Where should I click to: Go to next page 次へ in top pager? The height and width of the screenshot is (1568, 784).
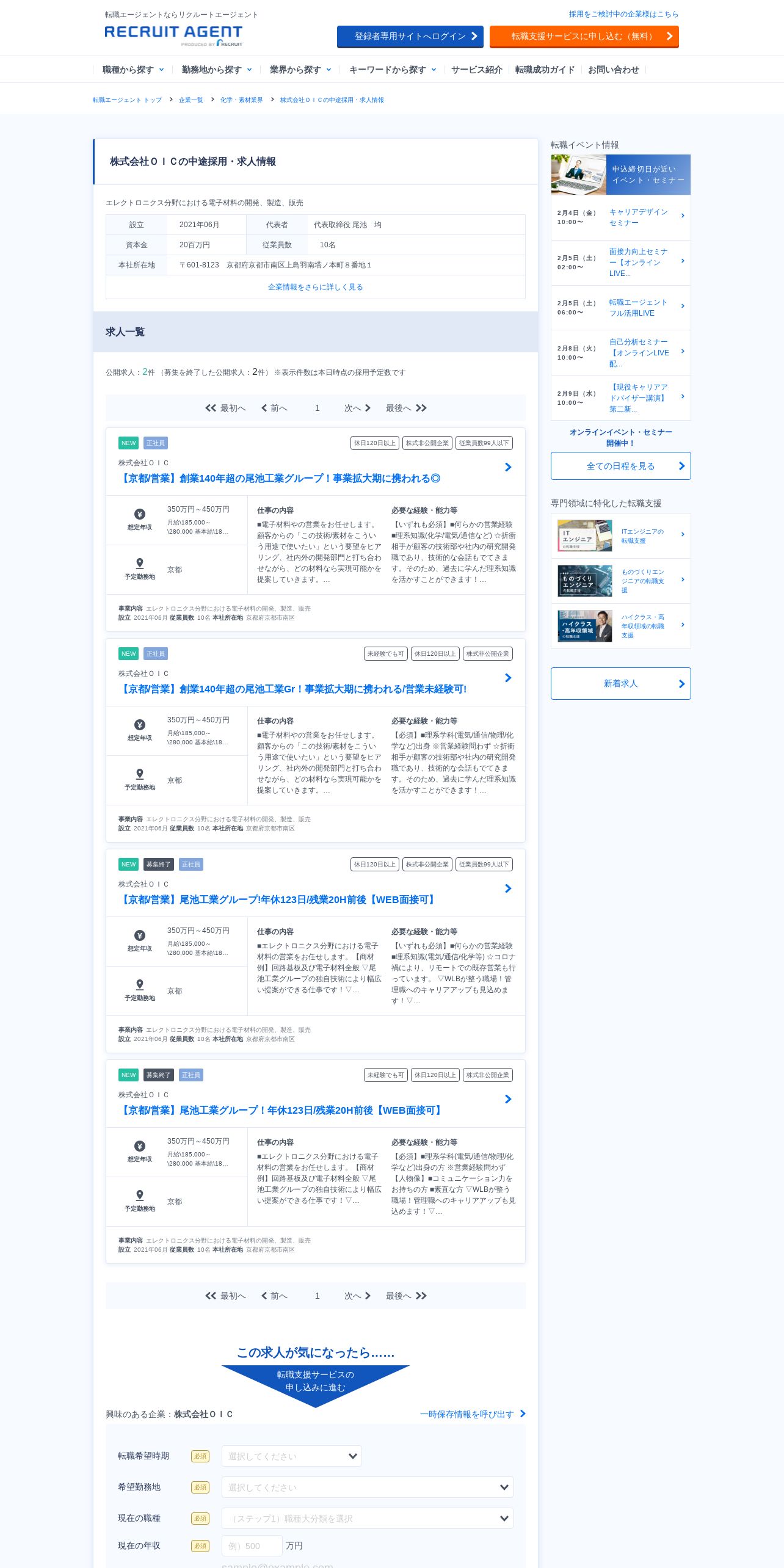pyautogui.click(x=357, y=408)
